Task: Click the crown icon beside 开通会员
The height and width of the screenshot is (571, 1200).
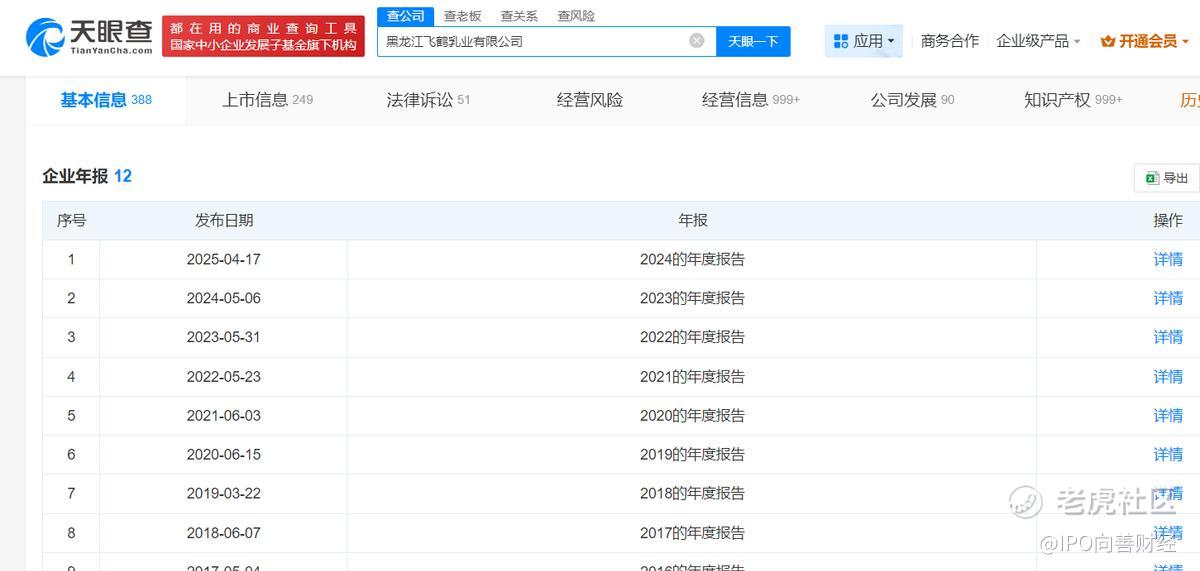Action: click(1108, 42)
